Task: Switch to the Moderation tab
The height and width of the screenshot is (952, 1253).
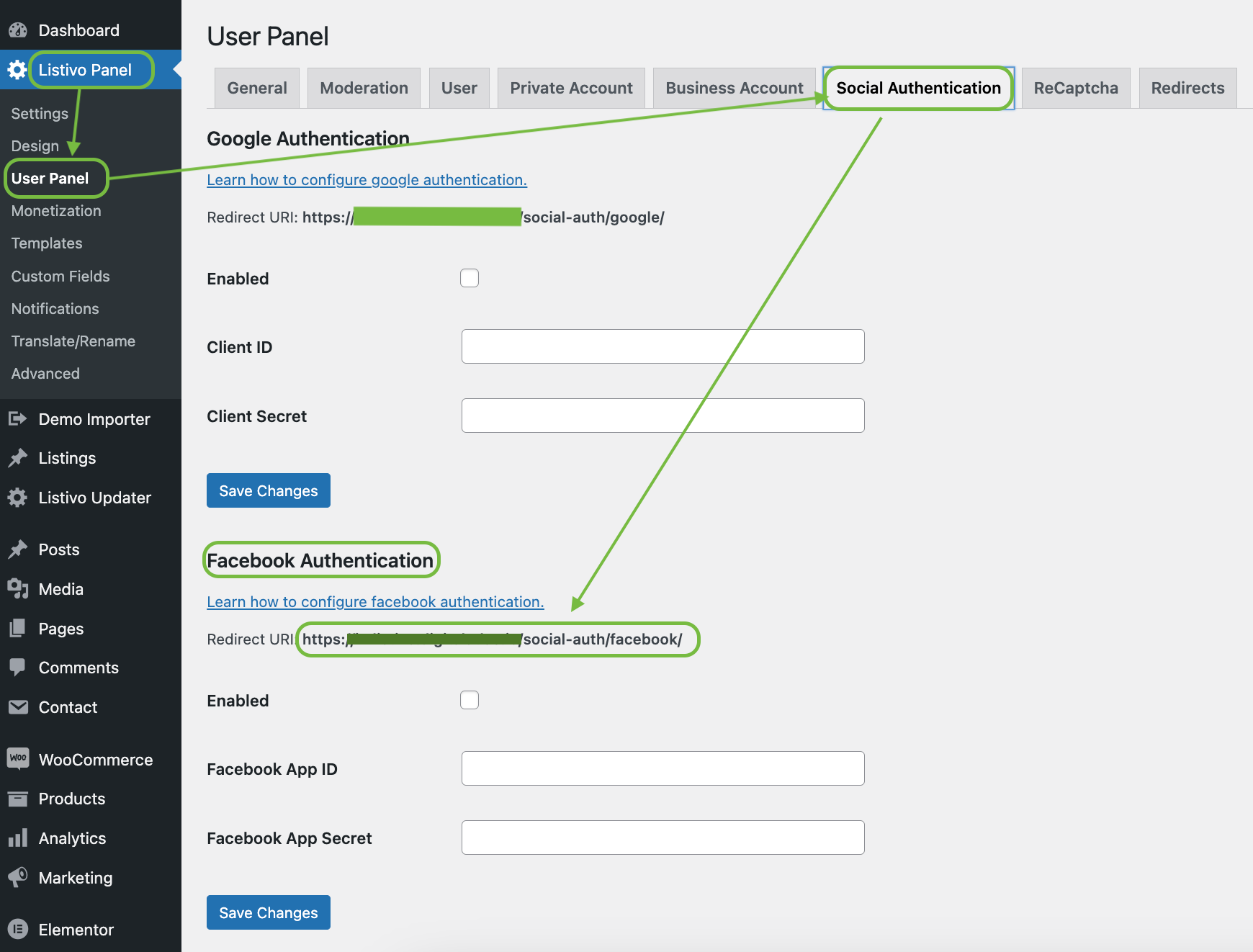Action: click(364, 88)
